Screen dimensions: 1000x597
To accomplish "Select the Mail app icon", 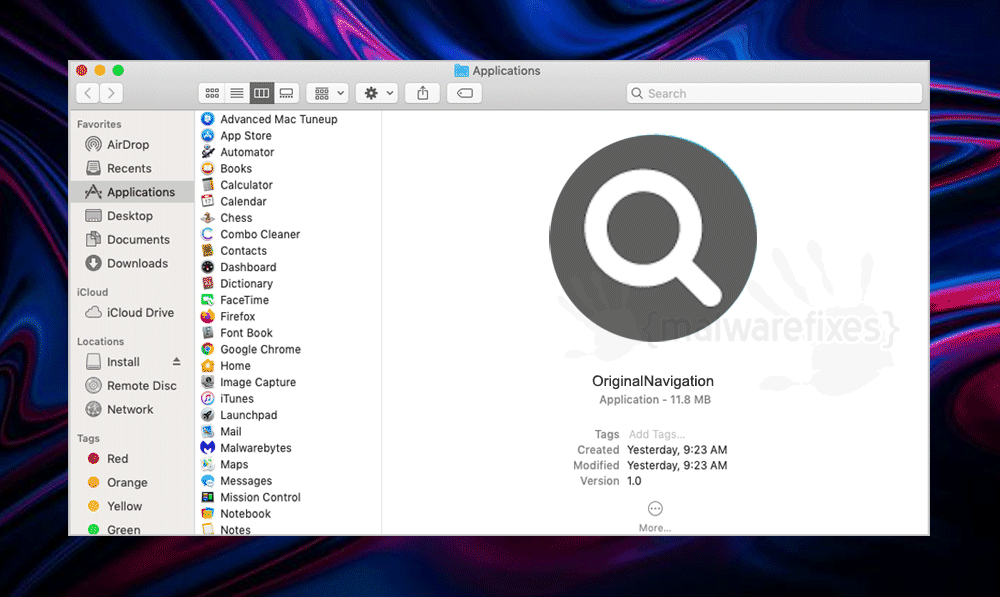I will [x=207, y=431].
